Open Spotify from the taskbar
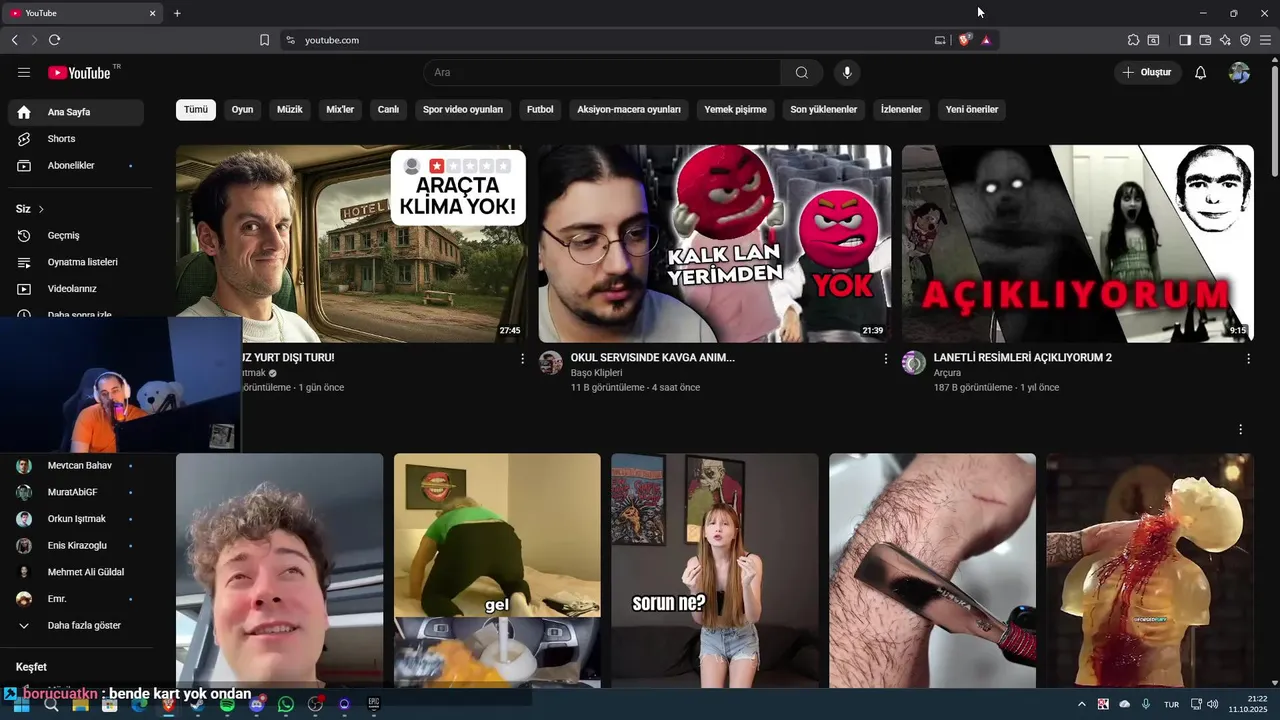Screen dimensions: 1280x720 pos(227,705)
